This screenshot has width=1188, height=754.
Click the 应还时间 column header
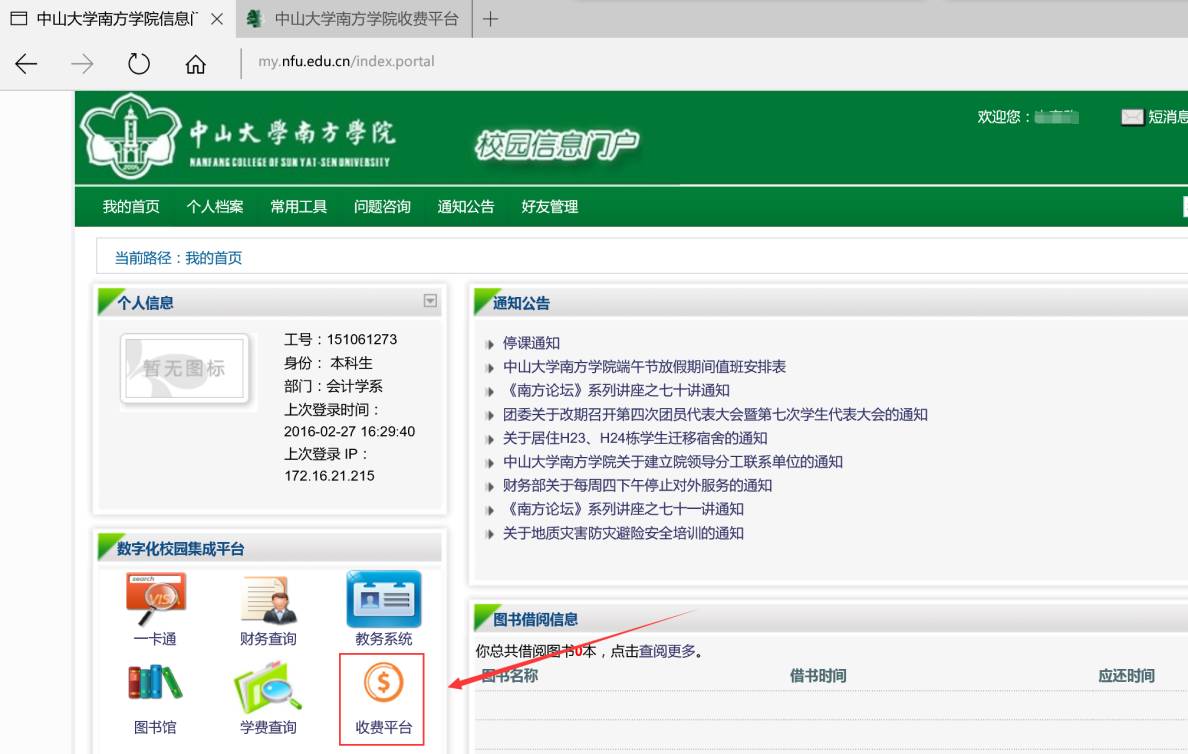click(x=1127, y=676)
